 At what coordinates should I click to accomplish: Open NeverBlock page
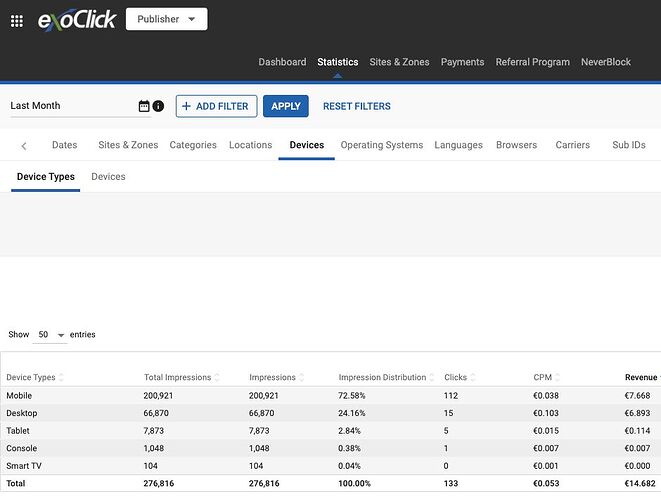tap(606, 62)
